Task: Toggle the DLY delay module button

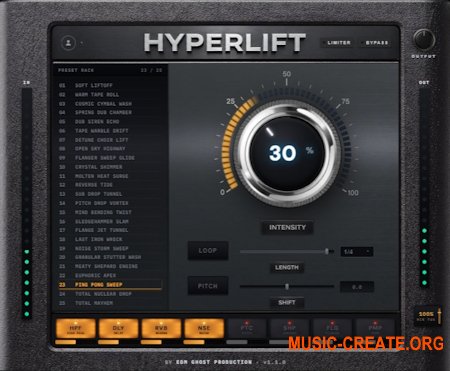Action: 118,328
